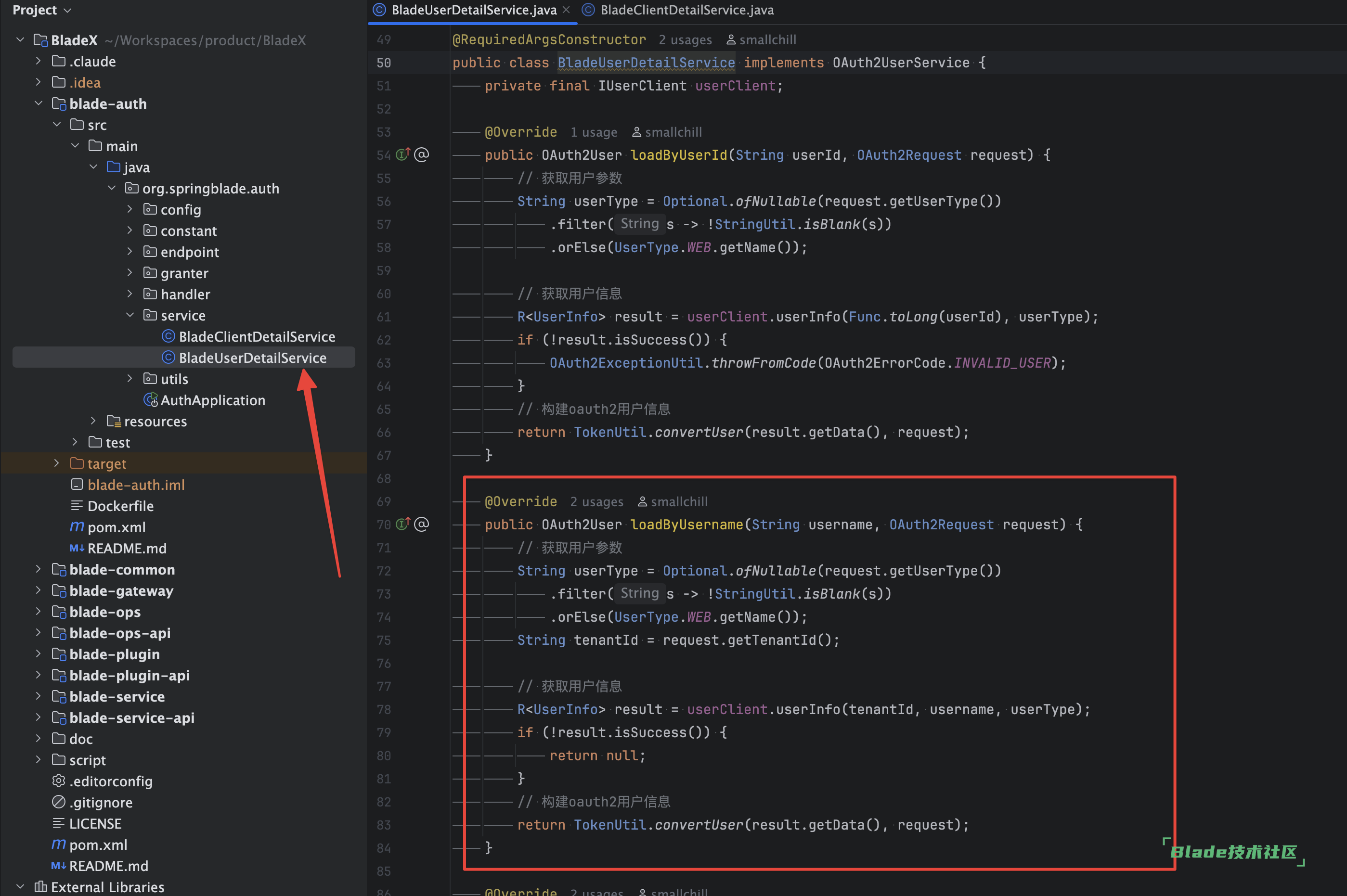
Task: Expand the config package folder
Action: click(x=130, y=210)
